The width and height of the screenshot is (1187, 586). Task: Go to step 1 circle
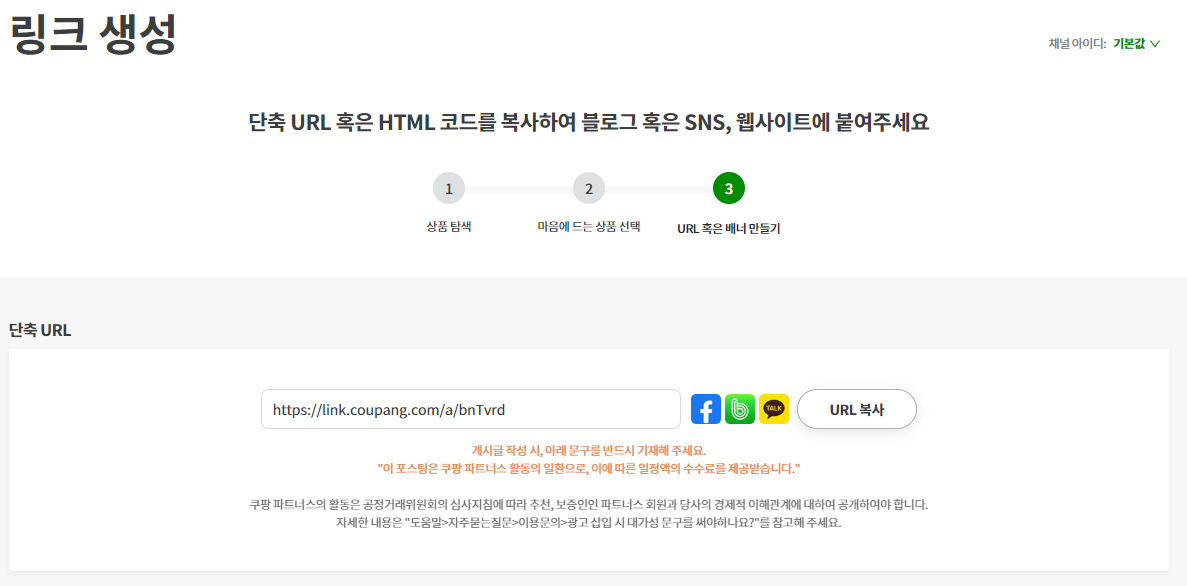449,189
